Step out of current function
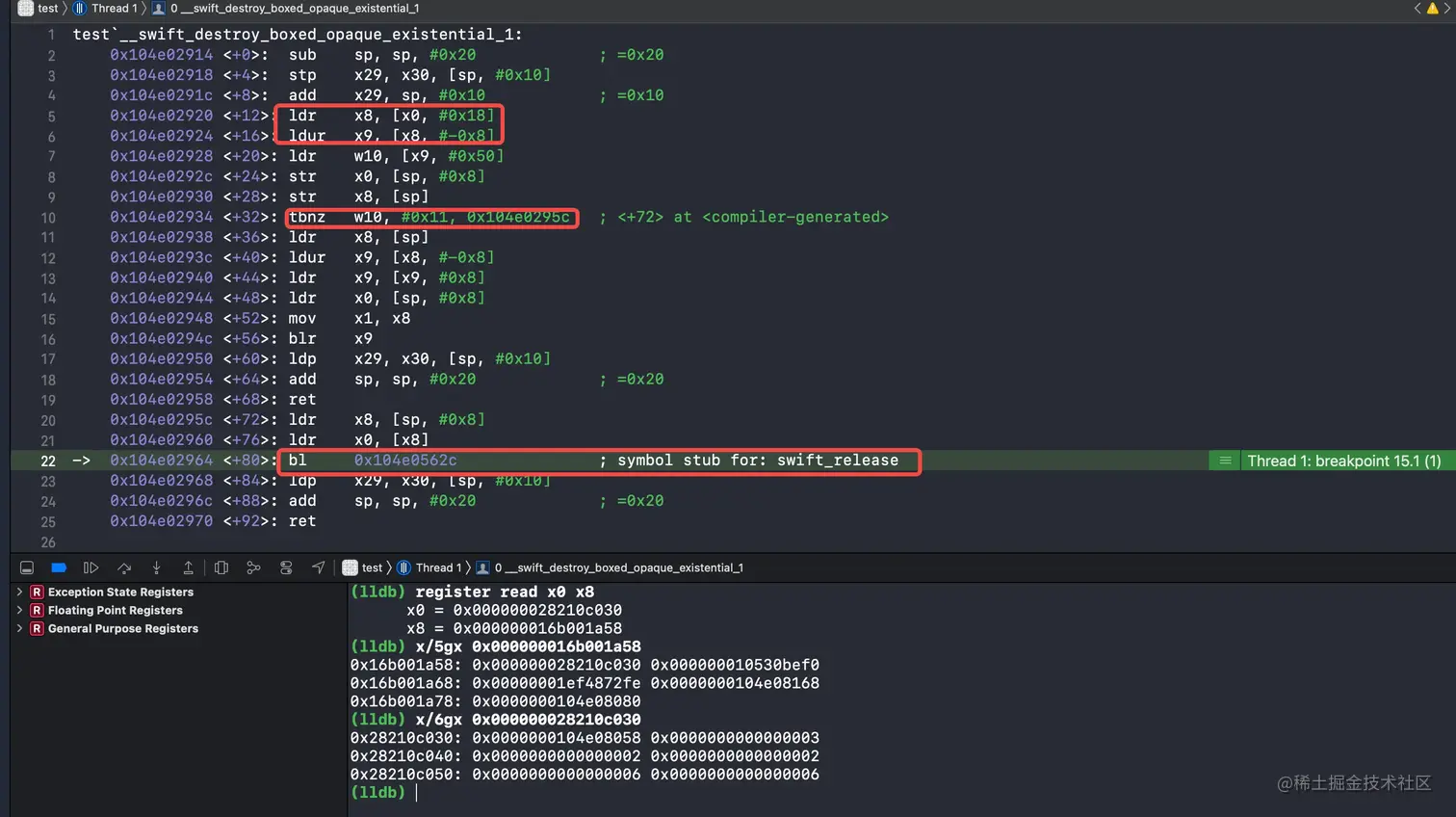 (x=188, y=568)
